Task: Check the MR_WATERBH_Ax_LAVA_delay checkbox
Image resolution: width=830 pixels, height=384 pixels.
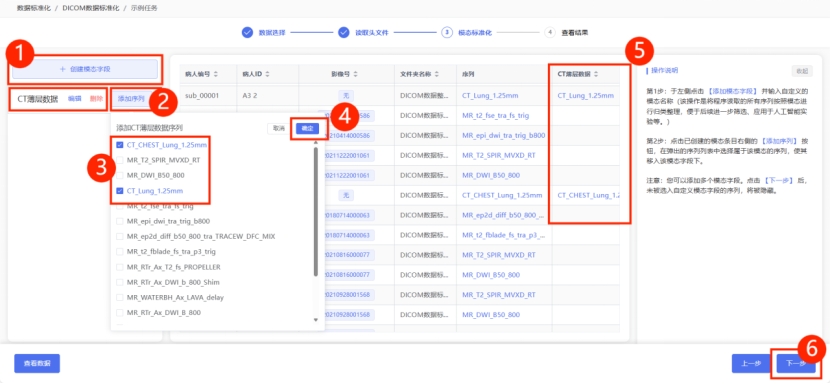Action: pos(120,298)
